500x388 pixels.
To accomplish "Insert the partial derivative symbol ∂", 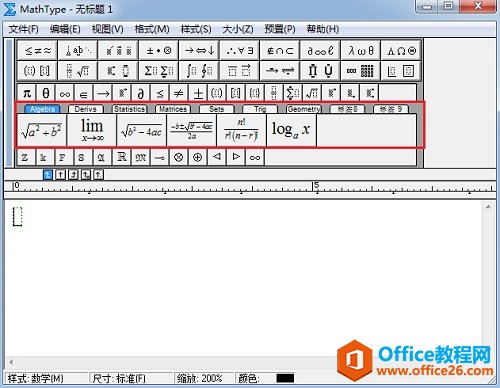I will 141,93.
